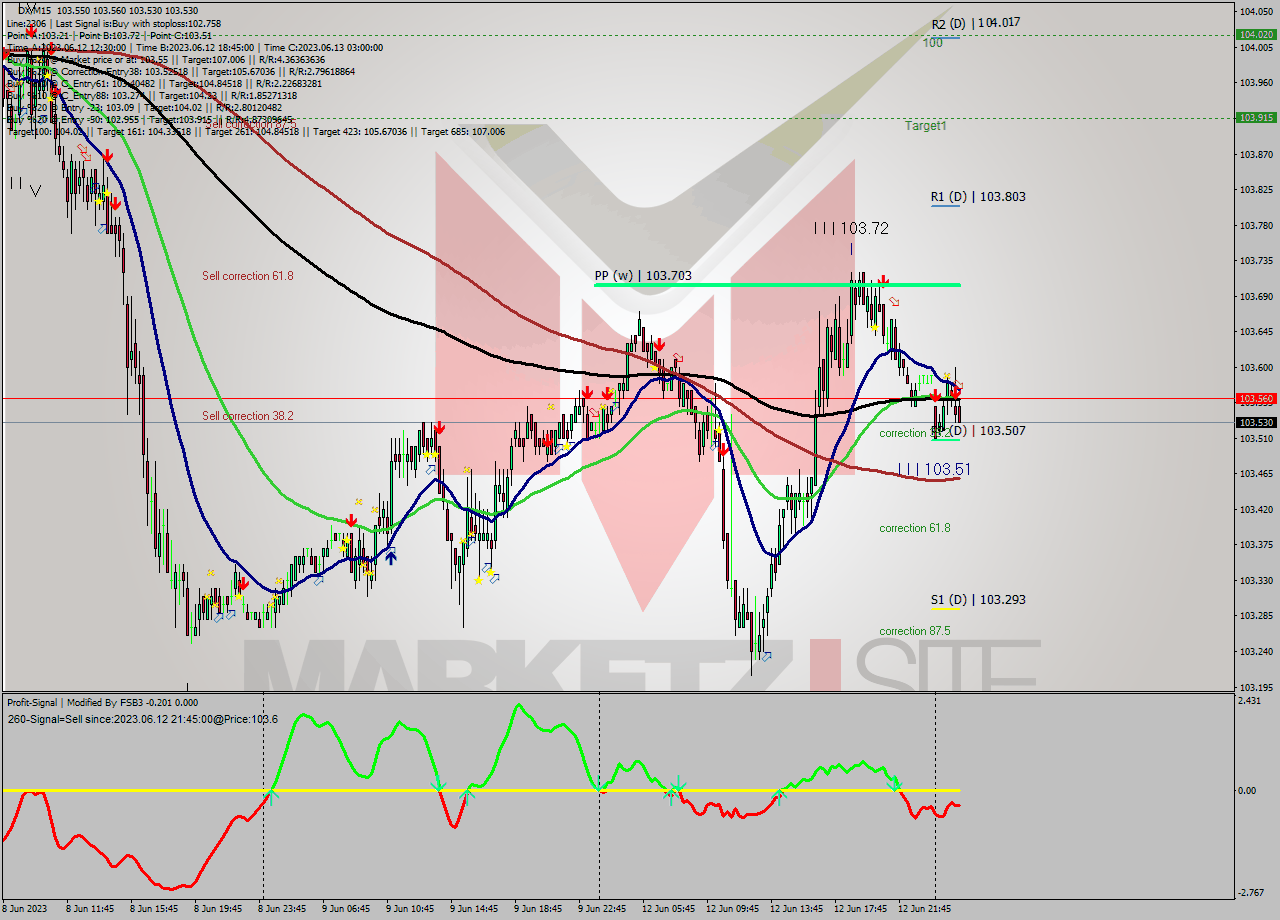1280x920 pixels.
Task: Click the R2 (D) | 104.017 resistance label
Action: (x=976, y=23)
